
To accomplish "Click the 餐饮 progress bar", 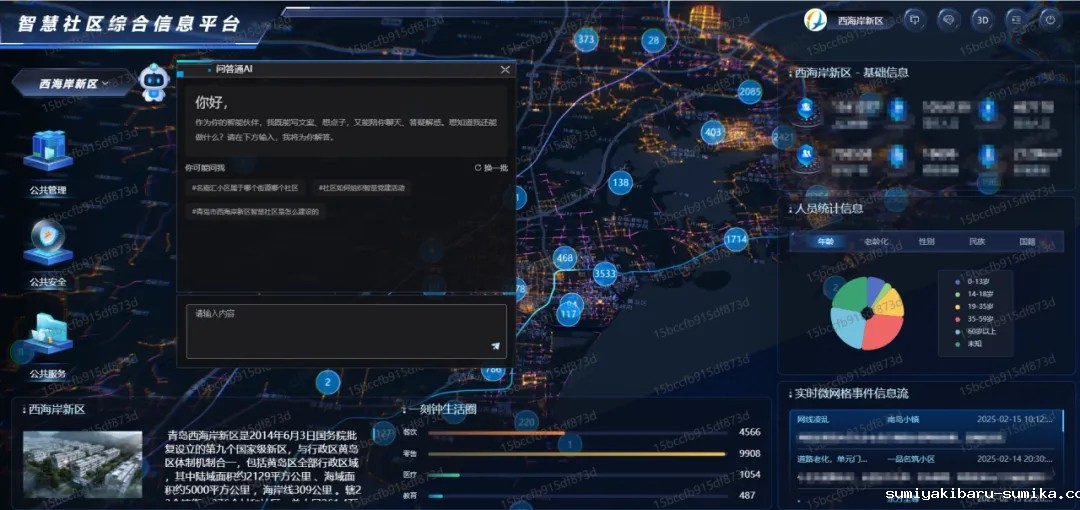I will 577,433.
